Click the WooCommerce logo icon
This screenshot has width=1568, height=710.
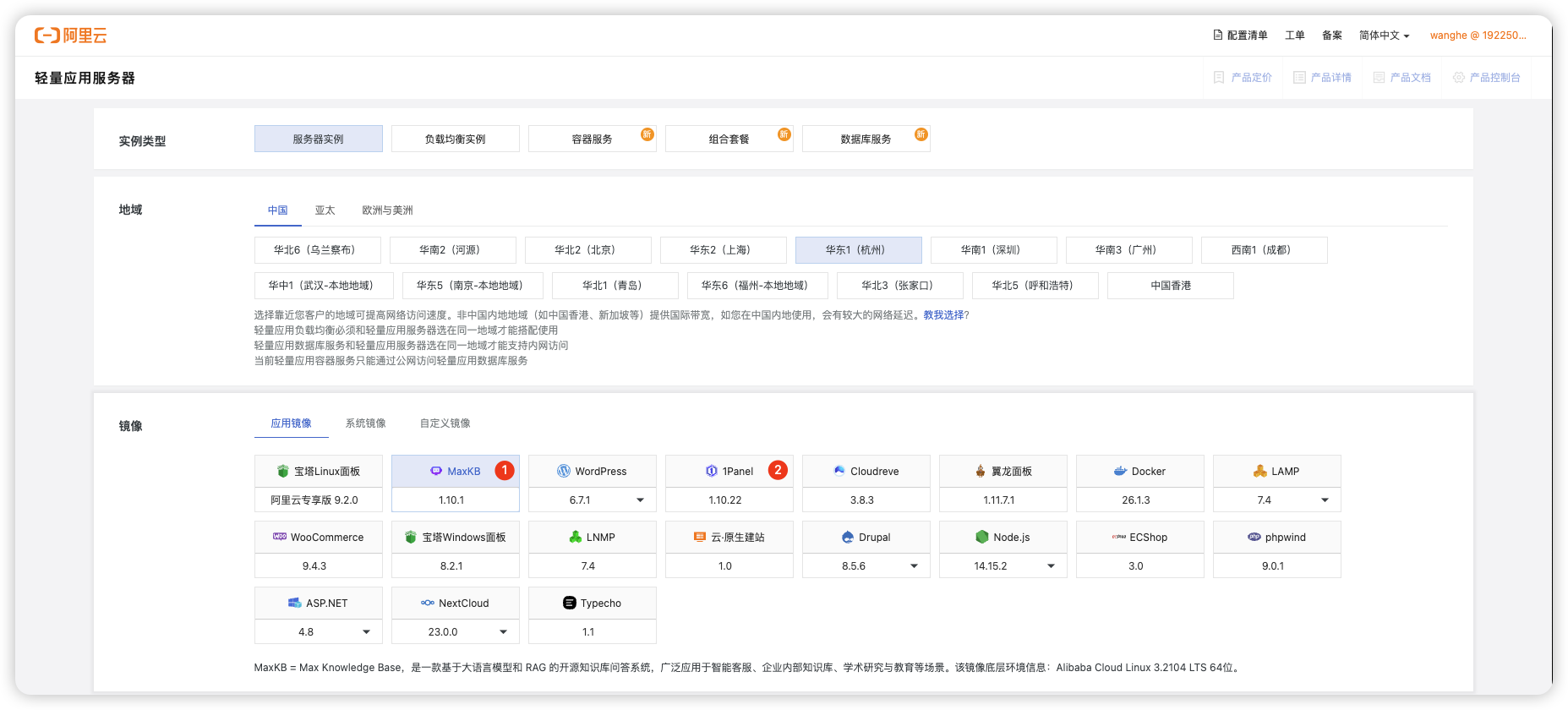[280, 537]
